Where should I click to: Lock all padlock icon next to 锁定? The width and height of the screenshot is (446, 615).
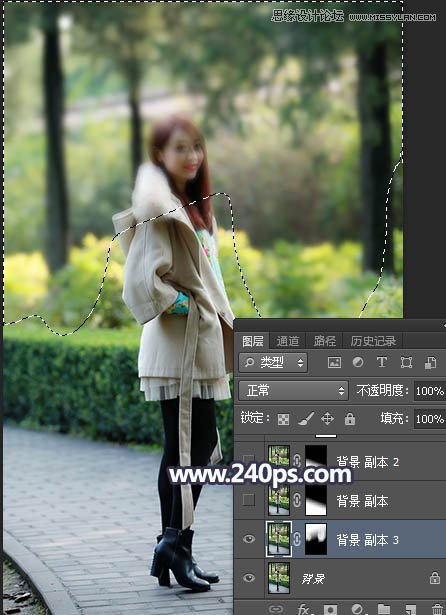click(350, 419)
